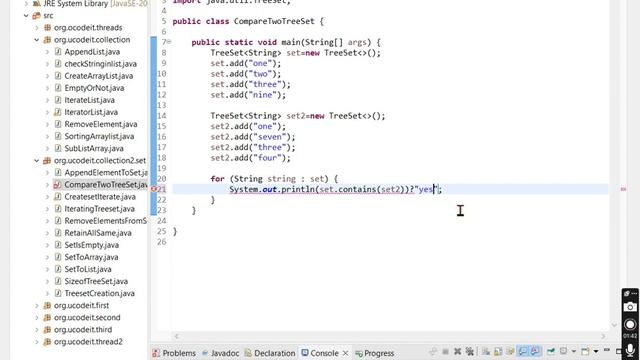
Task: Click the org.ucodeit.first package icon
Action: point(47,305)
